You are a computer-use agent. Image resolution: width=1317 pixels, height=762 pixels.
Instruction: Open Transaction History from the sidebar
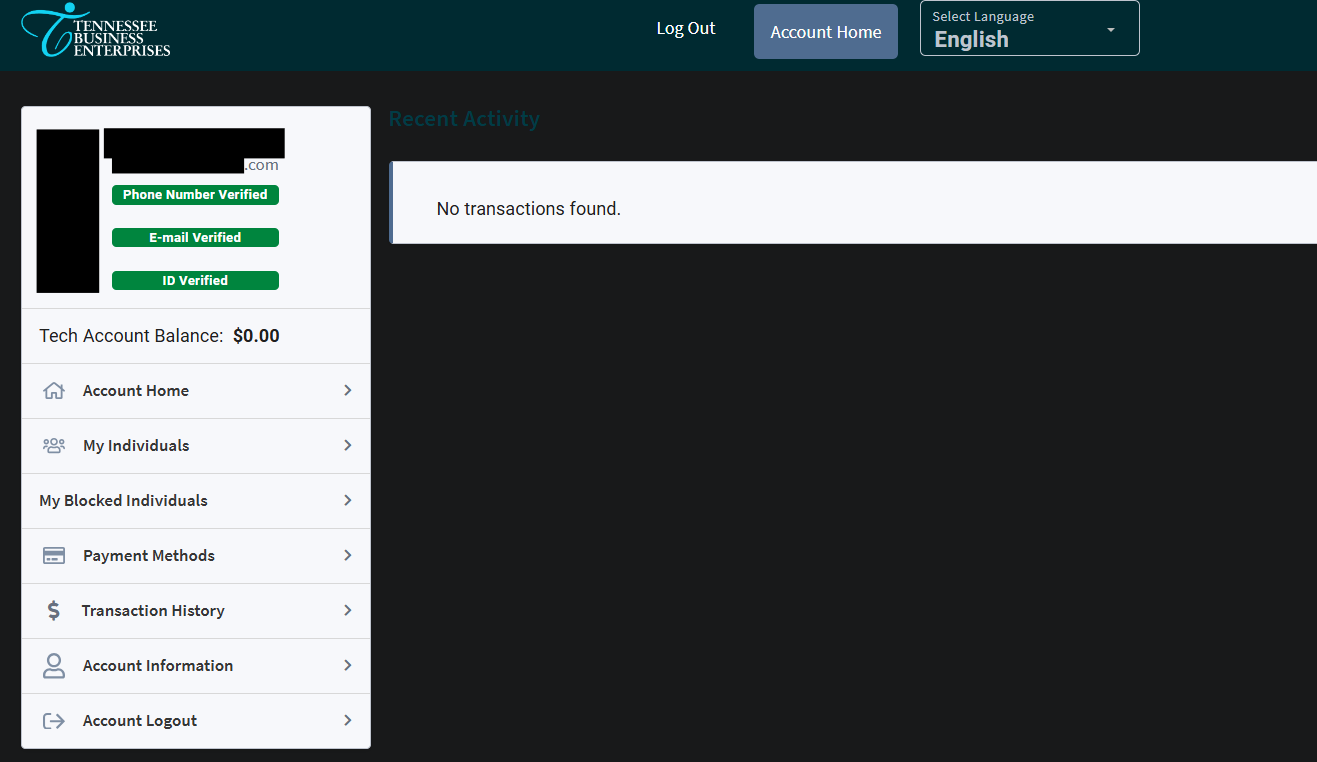[153, 610]
